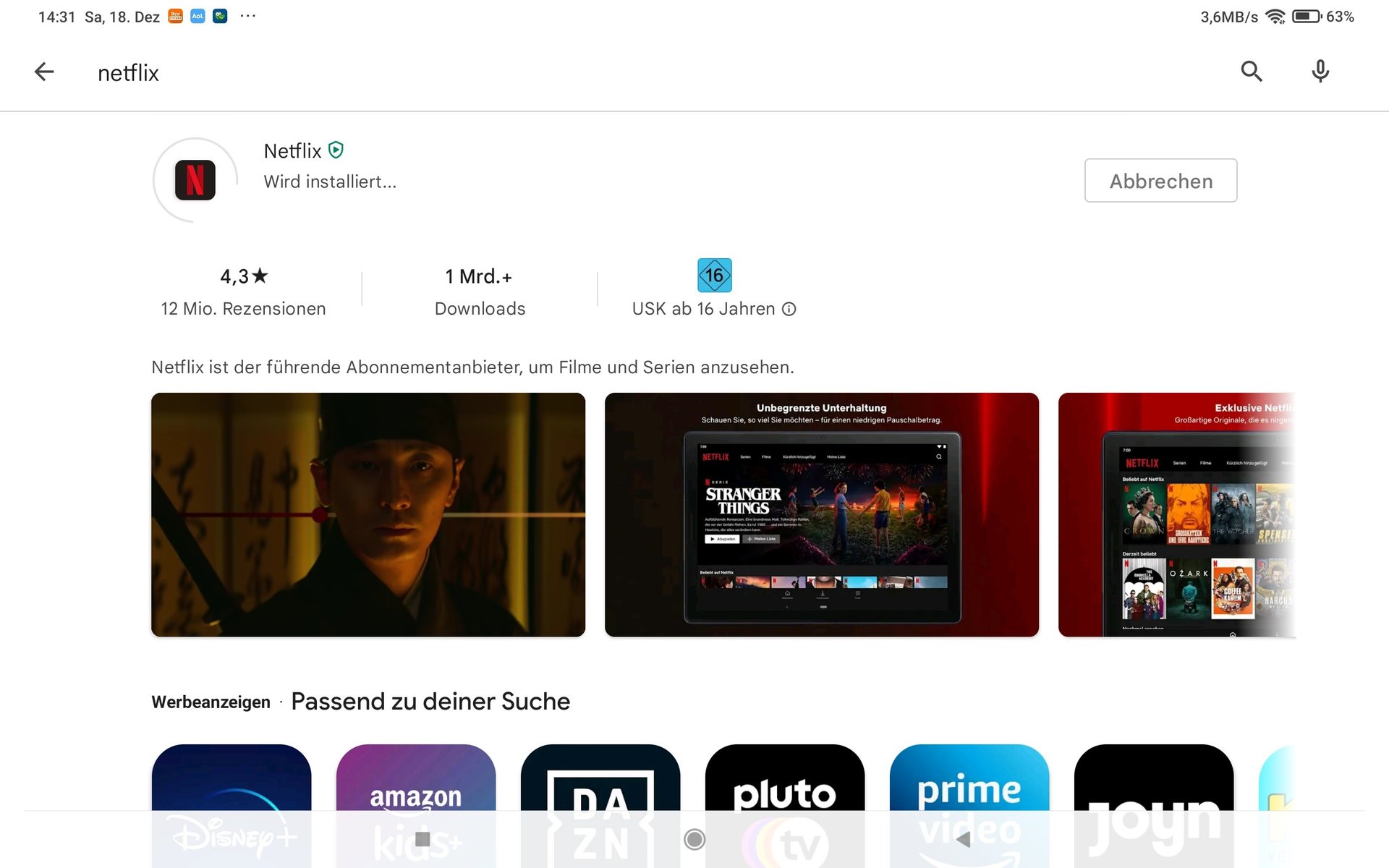Tap the USK 16 age rating badge
Viewport: 1389px width, 868px height.
714,276
